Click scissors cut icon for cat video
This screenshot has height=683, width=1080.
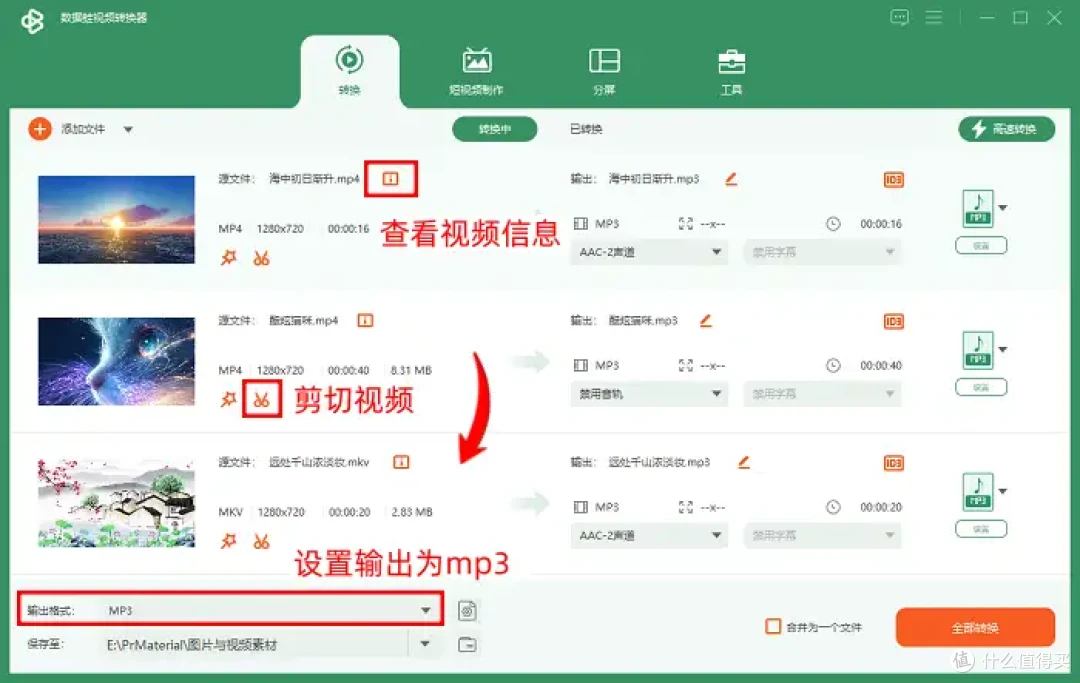[x=261, y=400]
